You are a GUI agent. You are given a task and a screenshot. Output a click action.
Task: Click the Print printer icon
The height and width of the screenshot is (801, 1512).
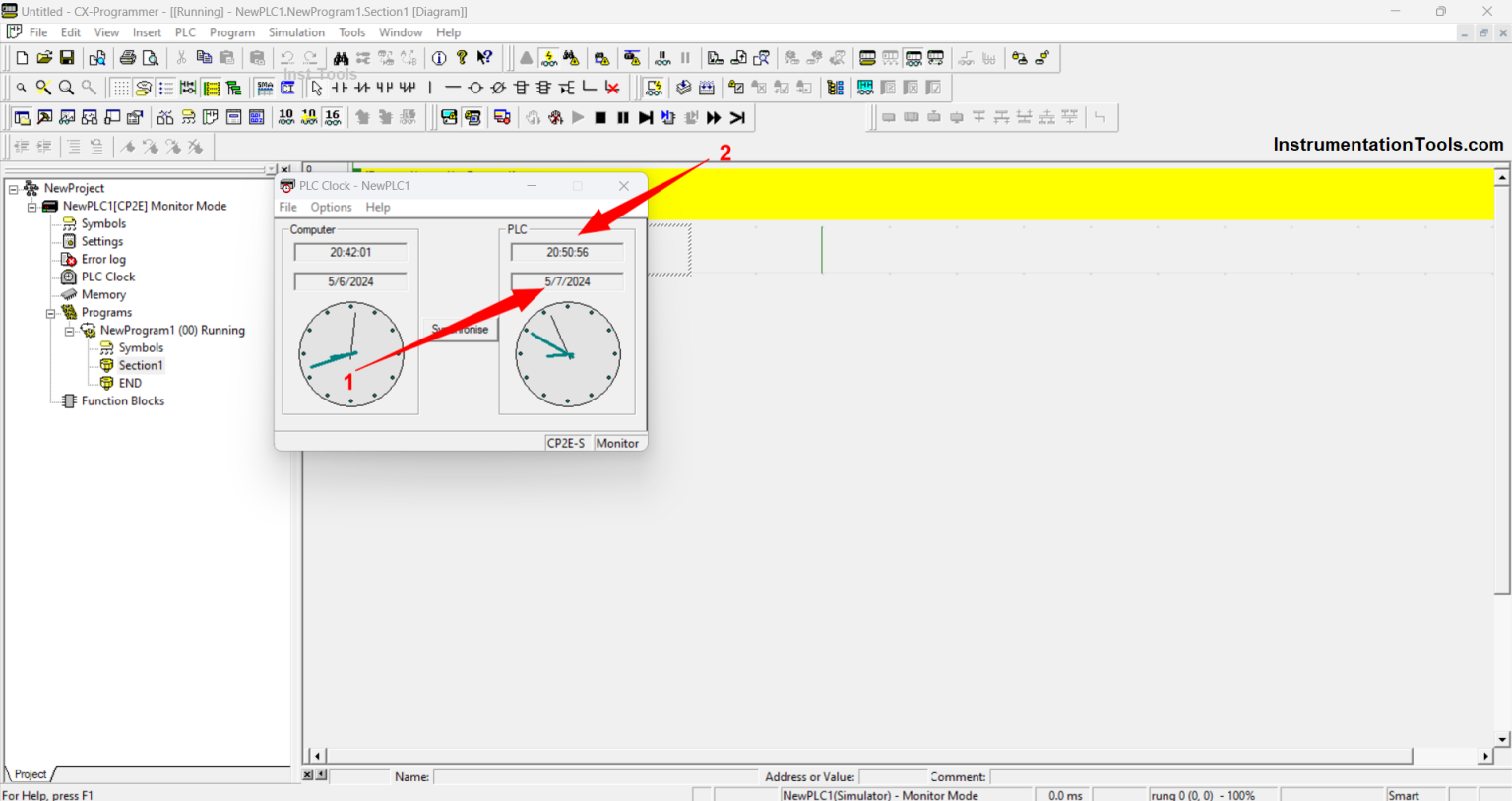pos(127,58)
